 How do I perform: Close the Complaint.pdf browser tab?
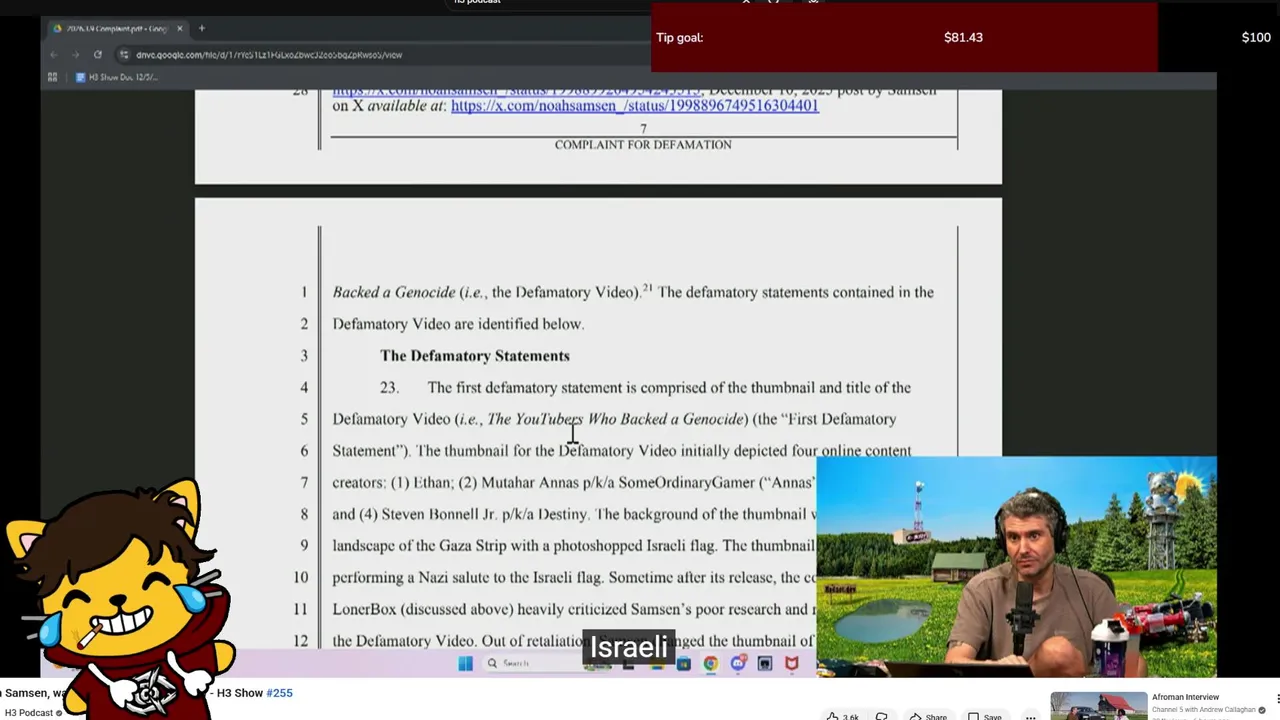[x=180, y=29]
